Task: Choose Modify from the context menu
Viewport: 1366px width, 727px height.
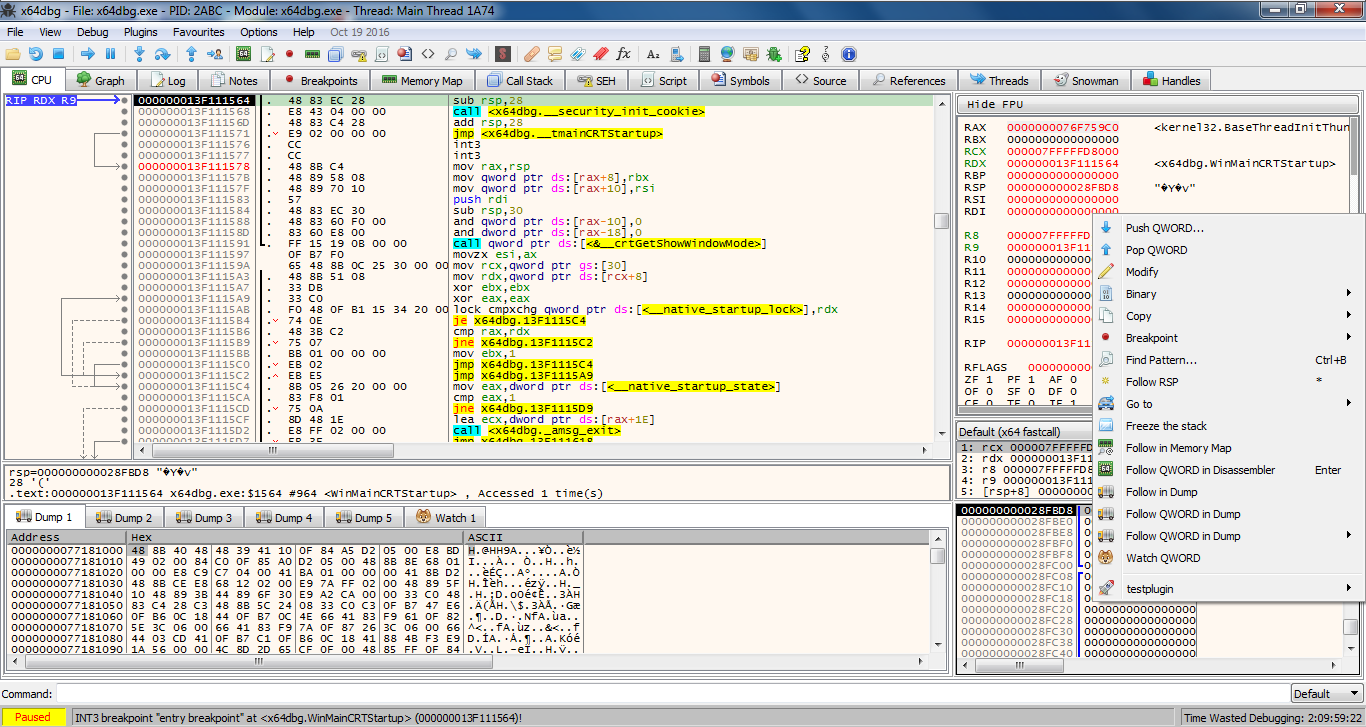Action: point(1142,272)
